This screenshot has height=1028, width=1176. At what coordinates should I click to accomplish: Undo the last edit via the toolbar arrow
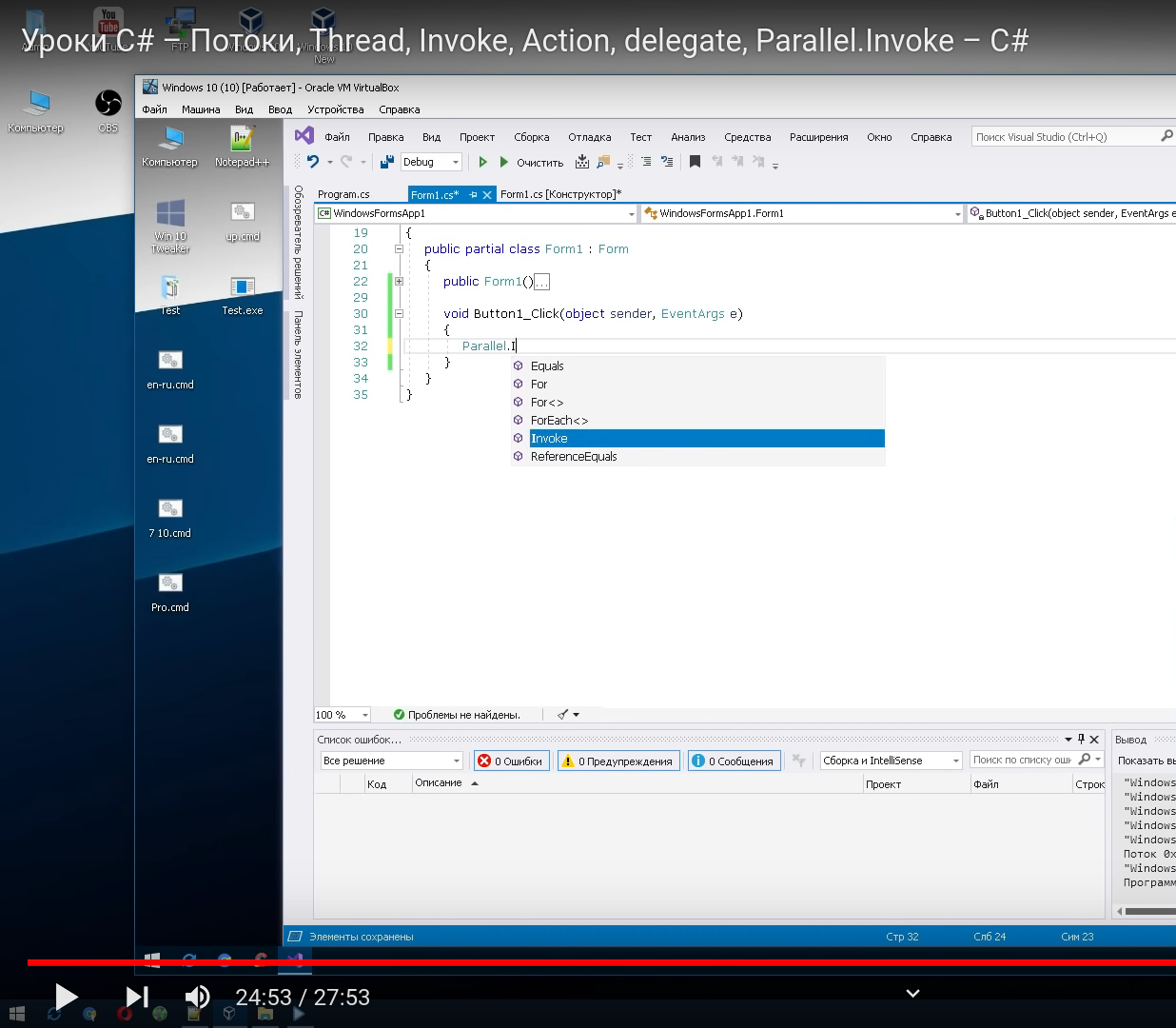[313, 162]
